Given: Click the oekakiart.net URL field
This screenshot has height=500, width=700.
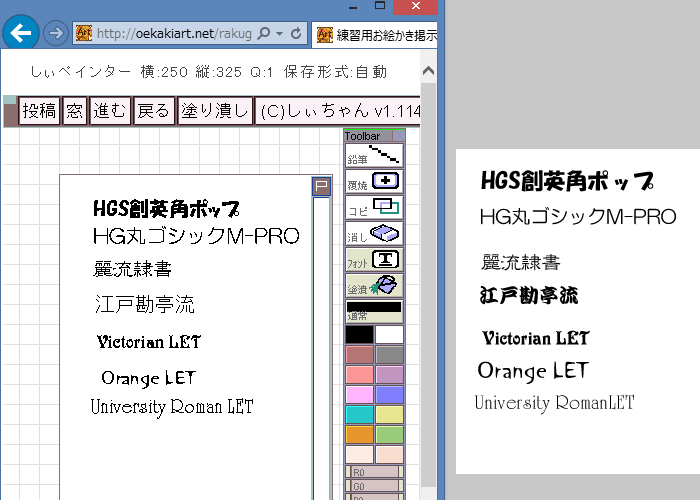Looking at the screenshot, I should 174,33.
